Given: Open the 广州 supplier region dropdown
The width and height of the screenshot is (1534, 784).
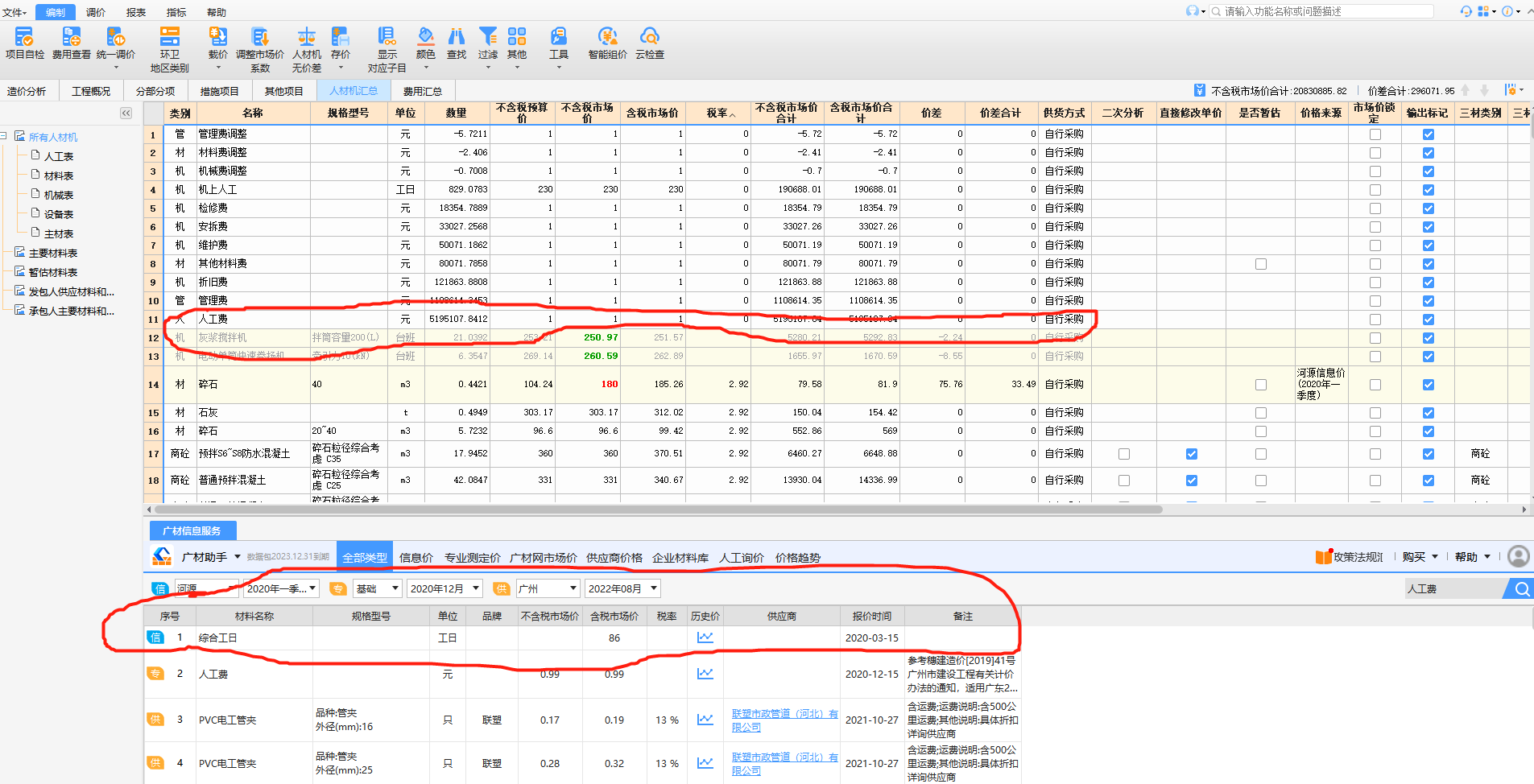Looking at the screenshot, I should tap(548, 588).
